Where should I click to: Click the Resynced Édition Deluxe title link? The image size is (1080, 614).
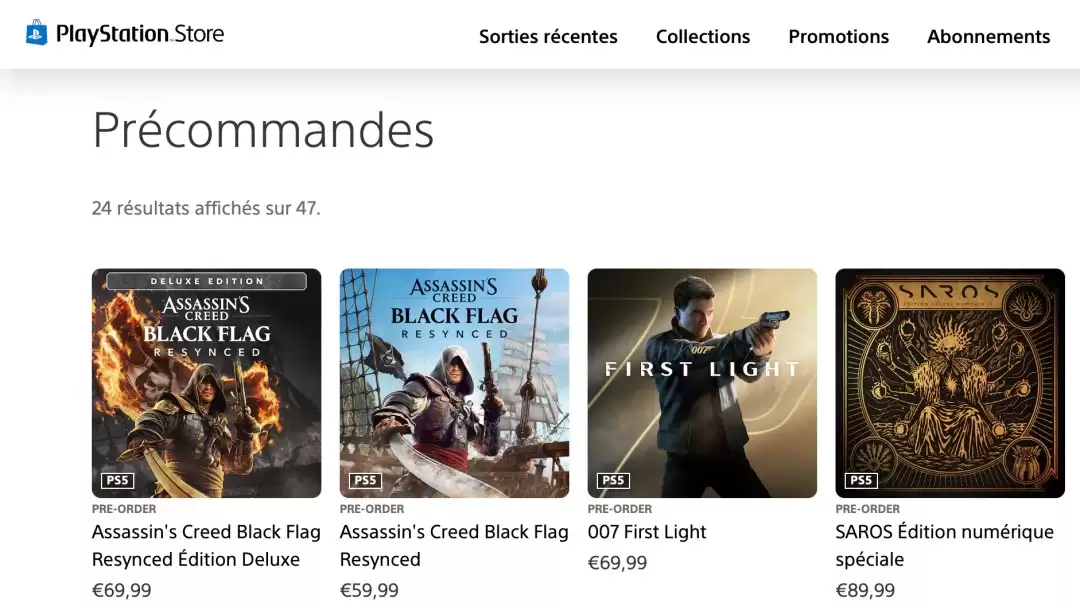pos(206,546)
